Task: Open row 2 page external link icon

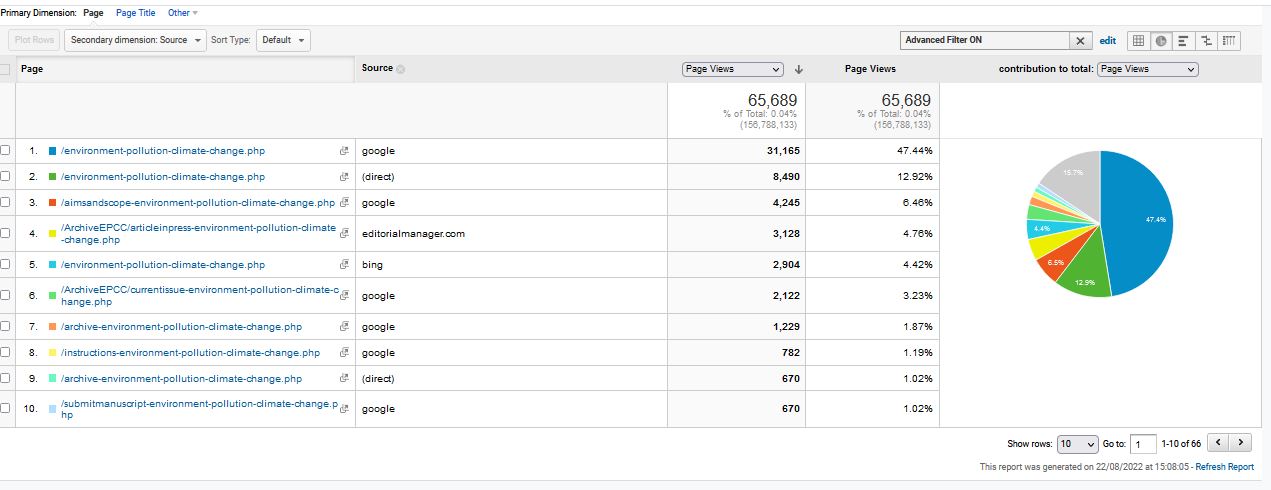Action: [344, 177]
